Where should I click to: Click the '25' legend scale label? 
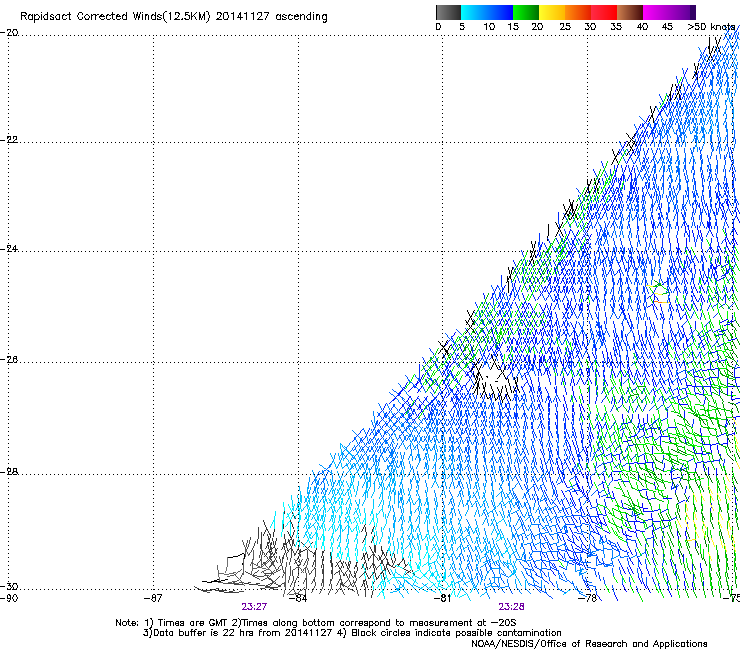coord(565,27)
